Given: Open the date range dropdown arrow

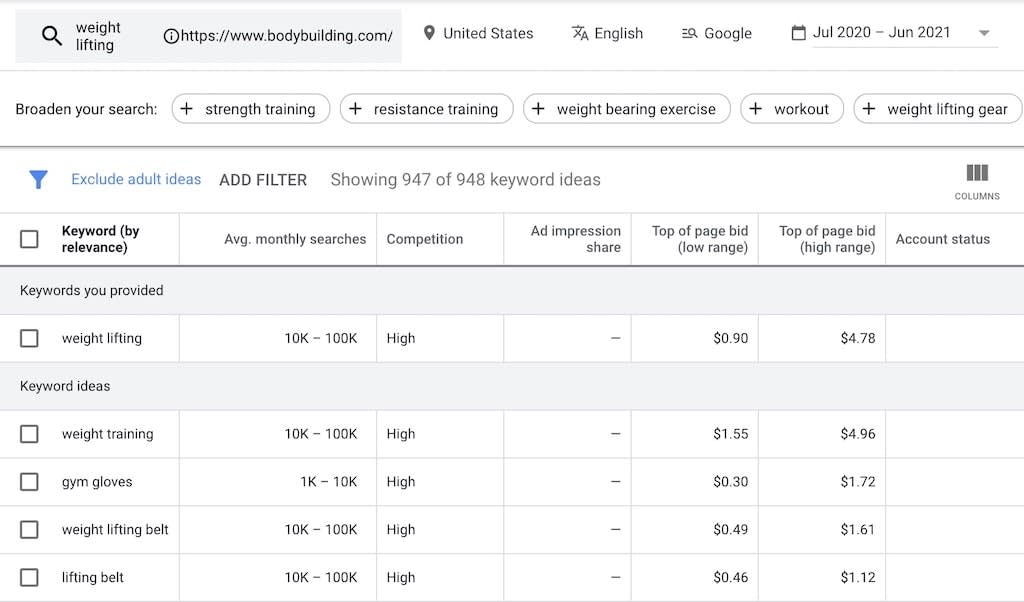Looking at the screenshot, I should click(984, 33).
